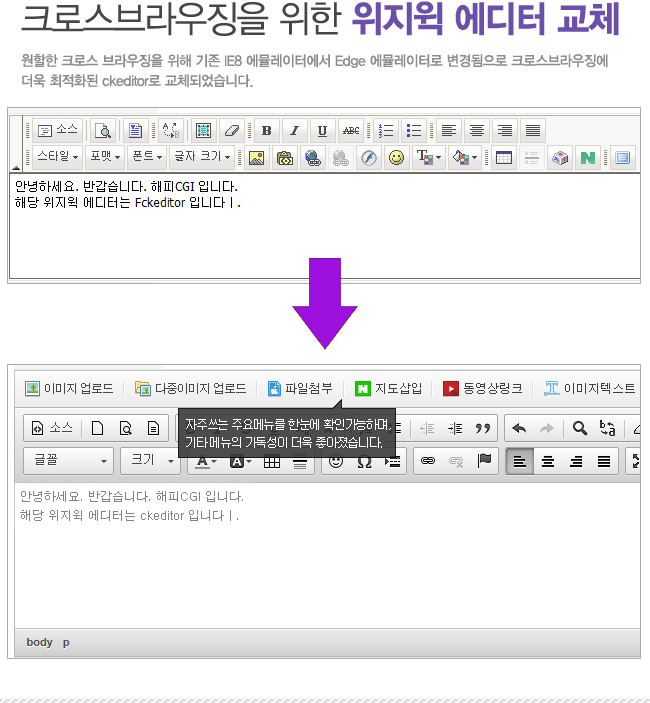The height and width of the screenshot is (703, 650).
Task: Click the cube icon next to the green N in old editor
Action: pos(560,158)
